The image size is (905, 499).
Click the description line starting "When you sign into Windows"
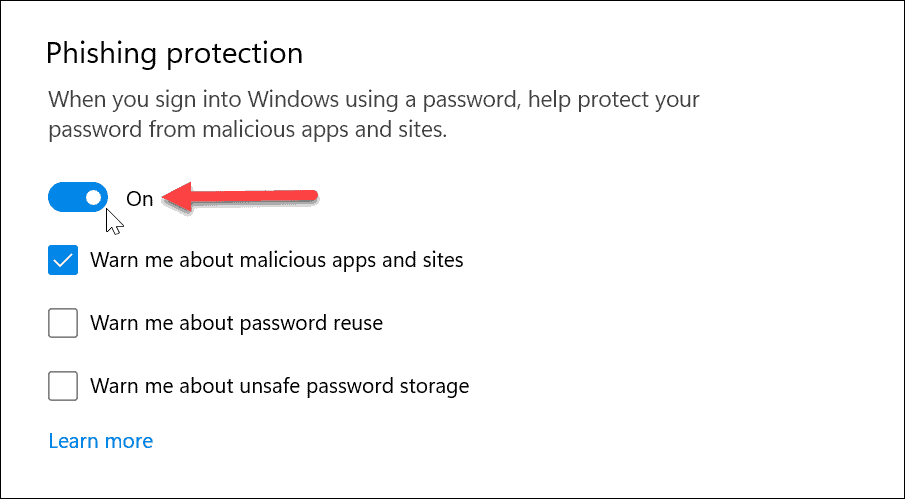373,101
